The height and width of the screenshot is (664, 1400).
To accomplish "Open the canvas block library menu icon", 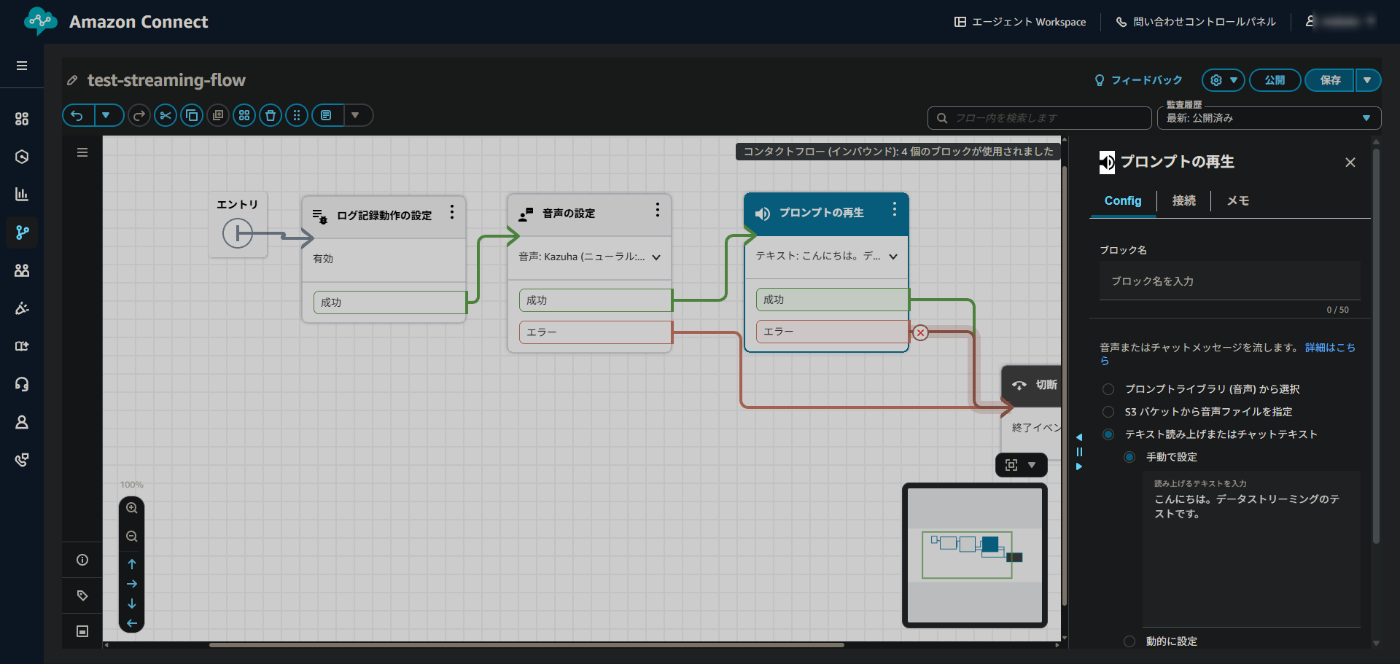I will tap(83, 153).
